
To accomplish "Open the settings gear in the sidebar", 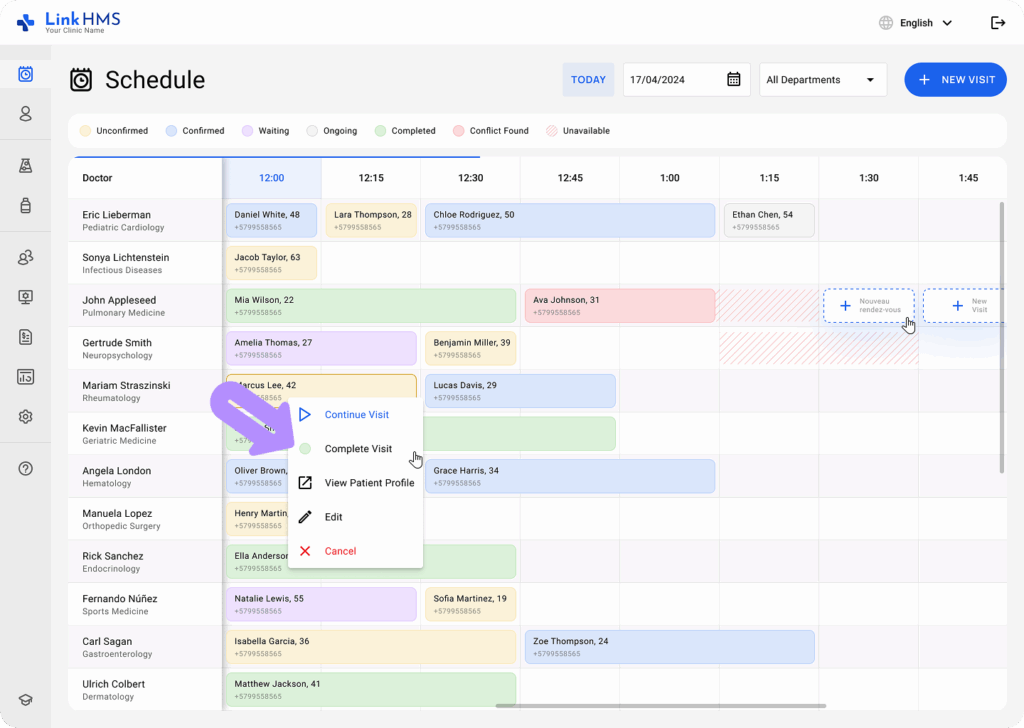I will coord(26,417).
